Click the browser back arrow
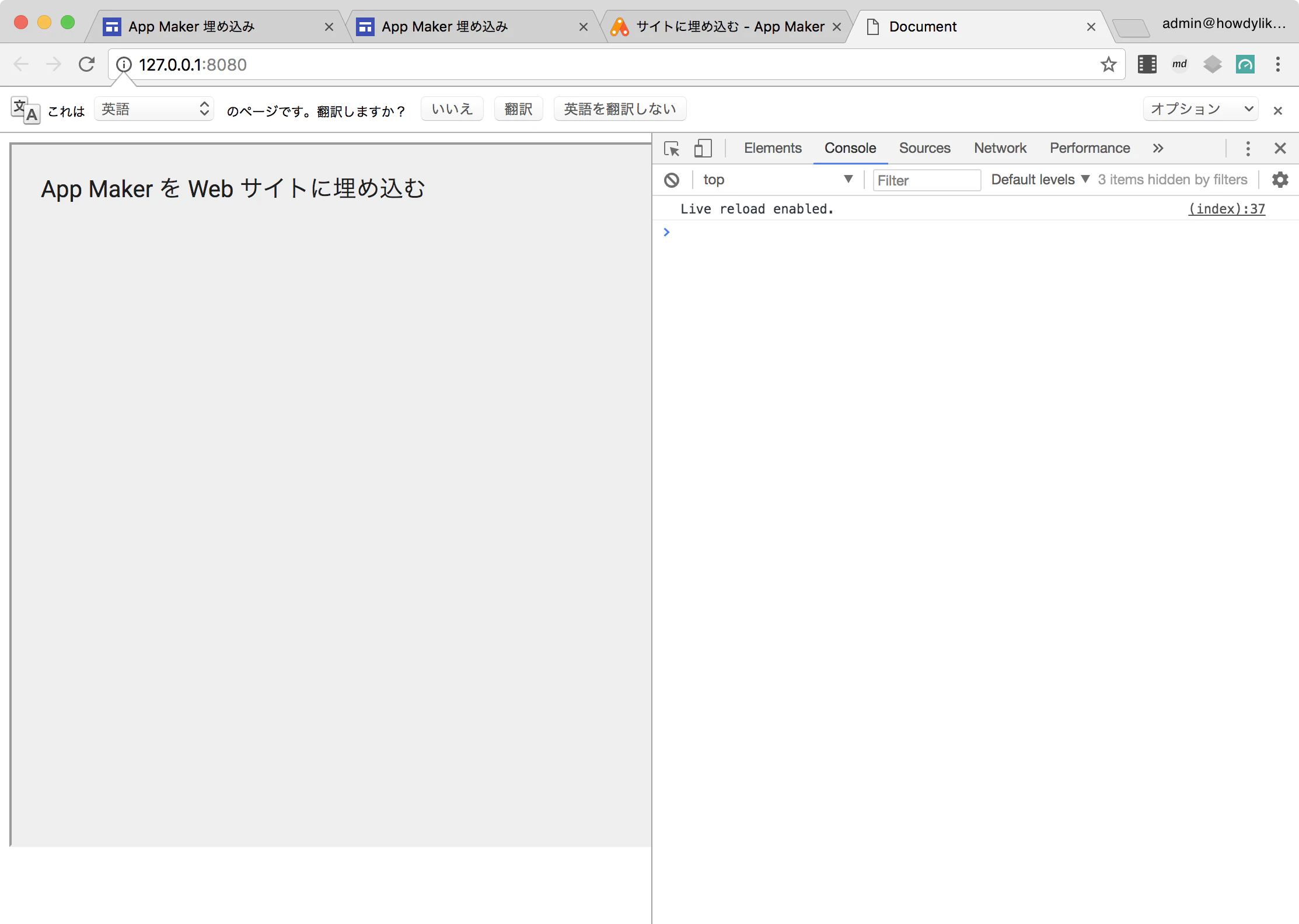The width and height of the screenshot is (1299, 924). click(x=21, y=64)
